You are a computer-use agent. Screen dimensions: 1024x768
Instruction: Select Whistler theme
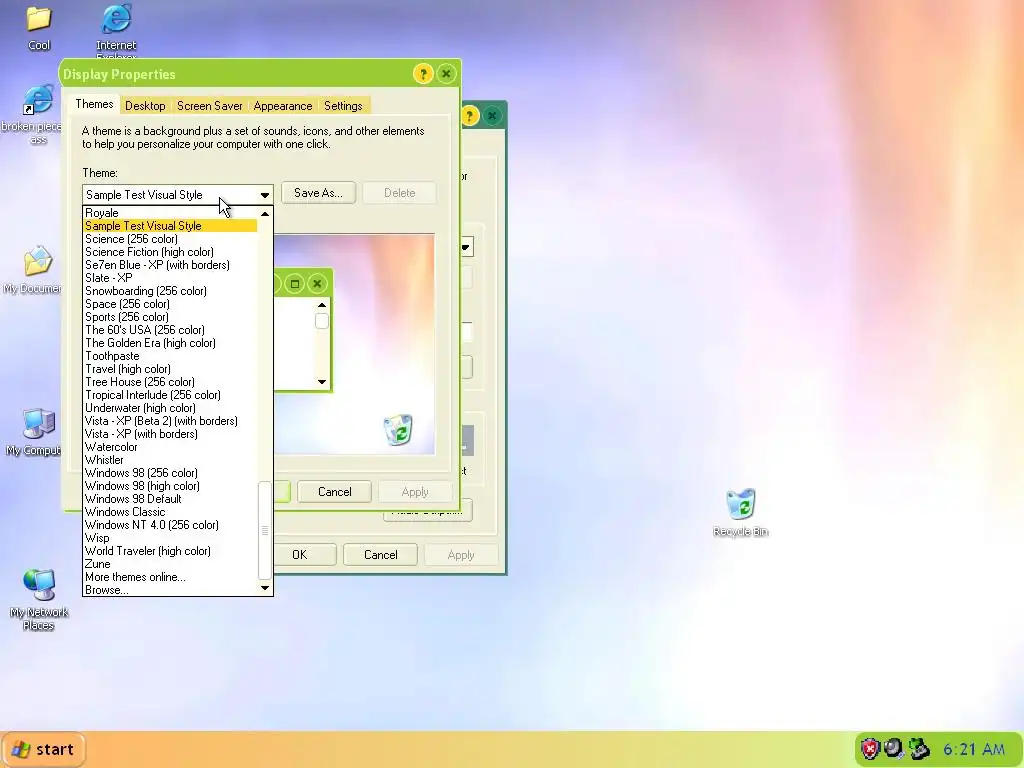click(170, 460)
